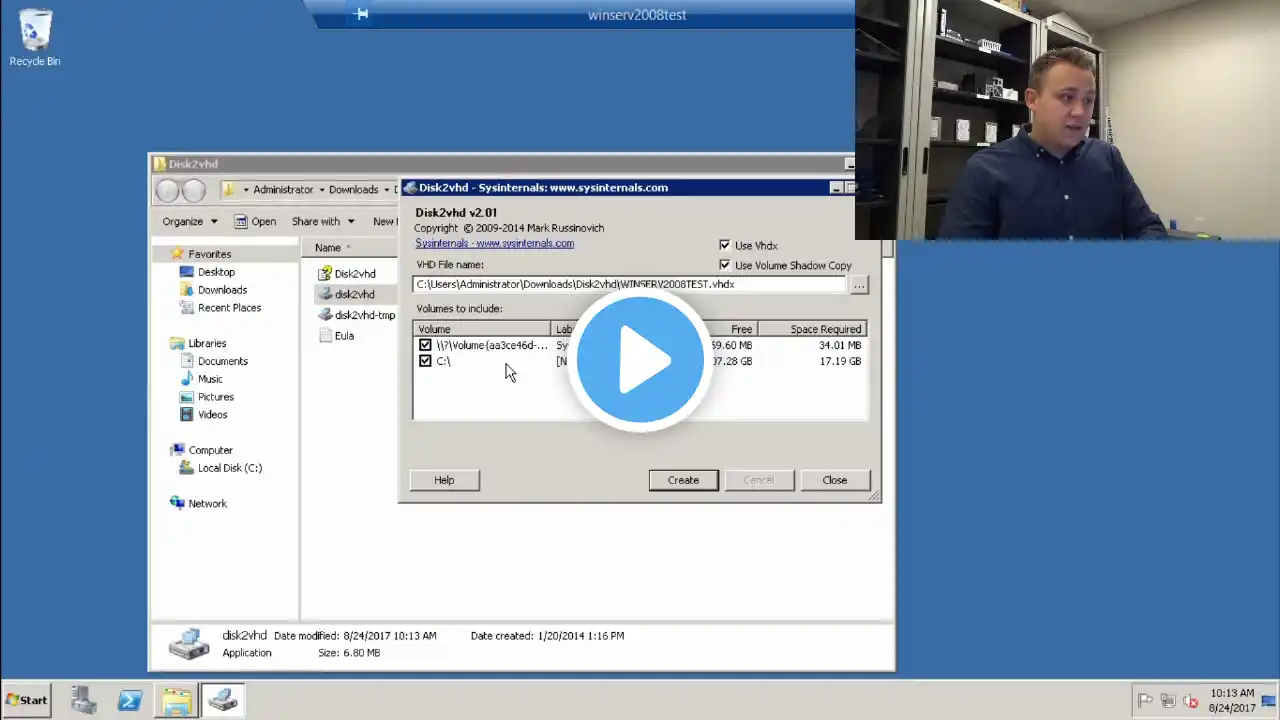The image size is (1280, 720).
Task: Click the Libraries icon in navigation pane
Action: tap(177, 343)
